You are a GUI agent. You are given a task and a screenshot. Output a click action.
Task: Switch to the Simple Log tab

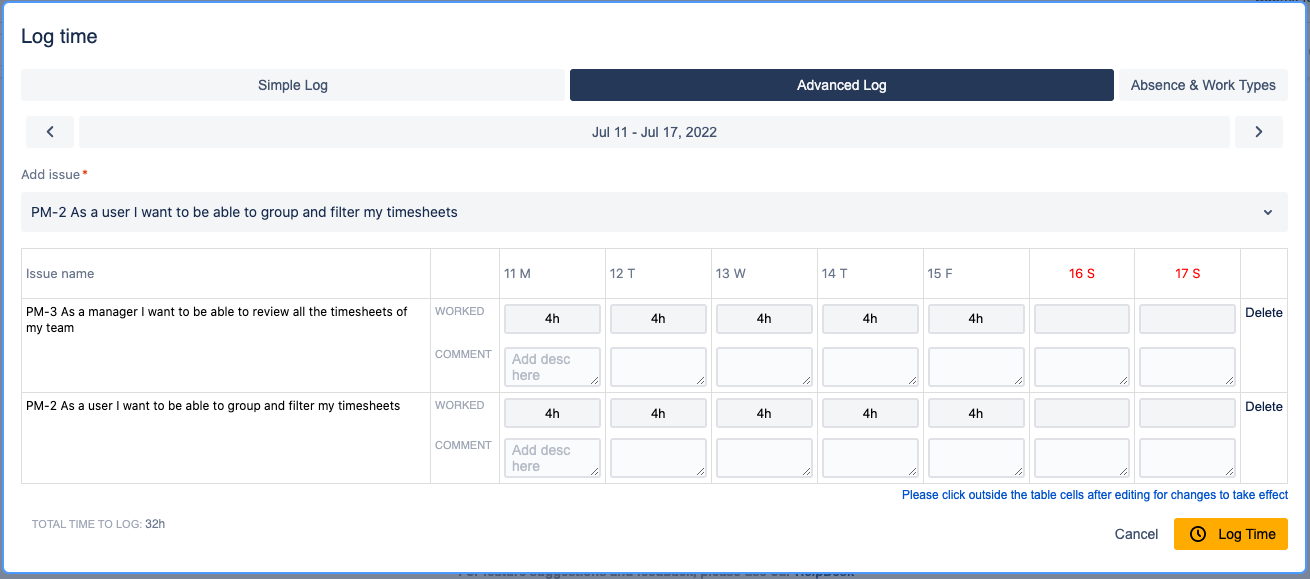293,85
